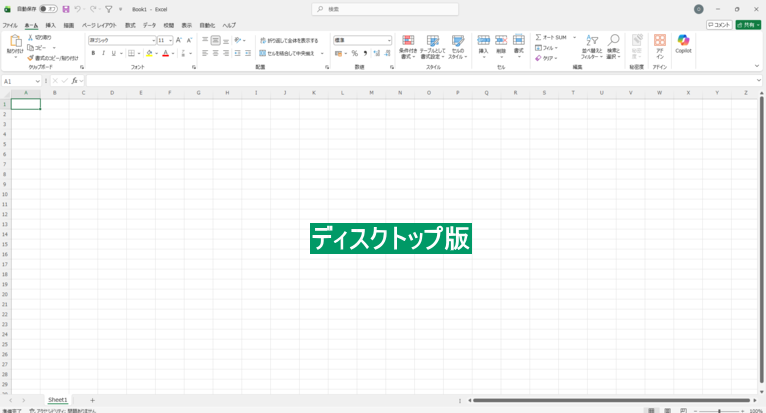The height and width of the screenshot is (413, 766).
Task: Open Sort & Filter (並べ替えとフィルター)
Action: [x=592, y=47]
